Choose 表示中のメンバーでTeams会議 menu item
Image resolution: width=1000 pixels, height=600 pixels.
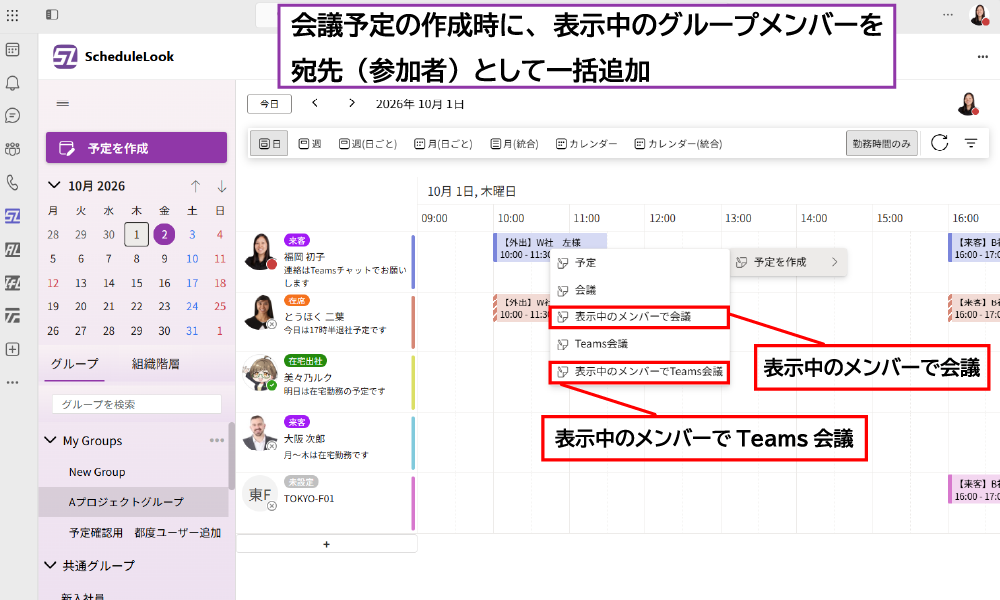(x=638, y=372)
